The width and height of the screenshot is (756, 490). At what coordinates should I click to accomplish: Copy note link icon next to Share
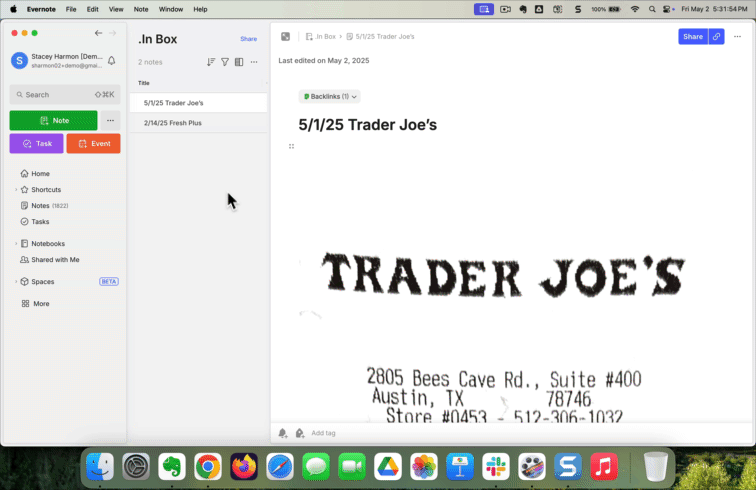pos(716,37)
